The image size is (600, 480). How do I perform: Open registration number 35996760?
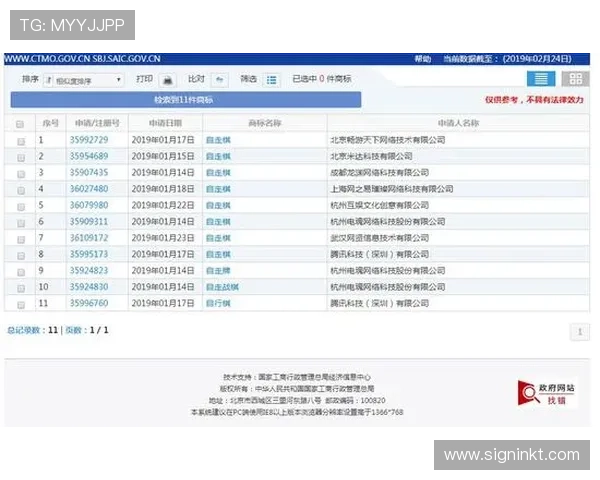coord(89,303)
